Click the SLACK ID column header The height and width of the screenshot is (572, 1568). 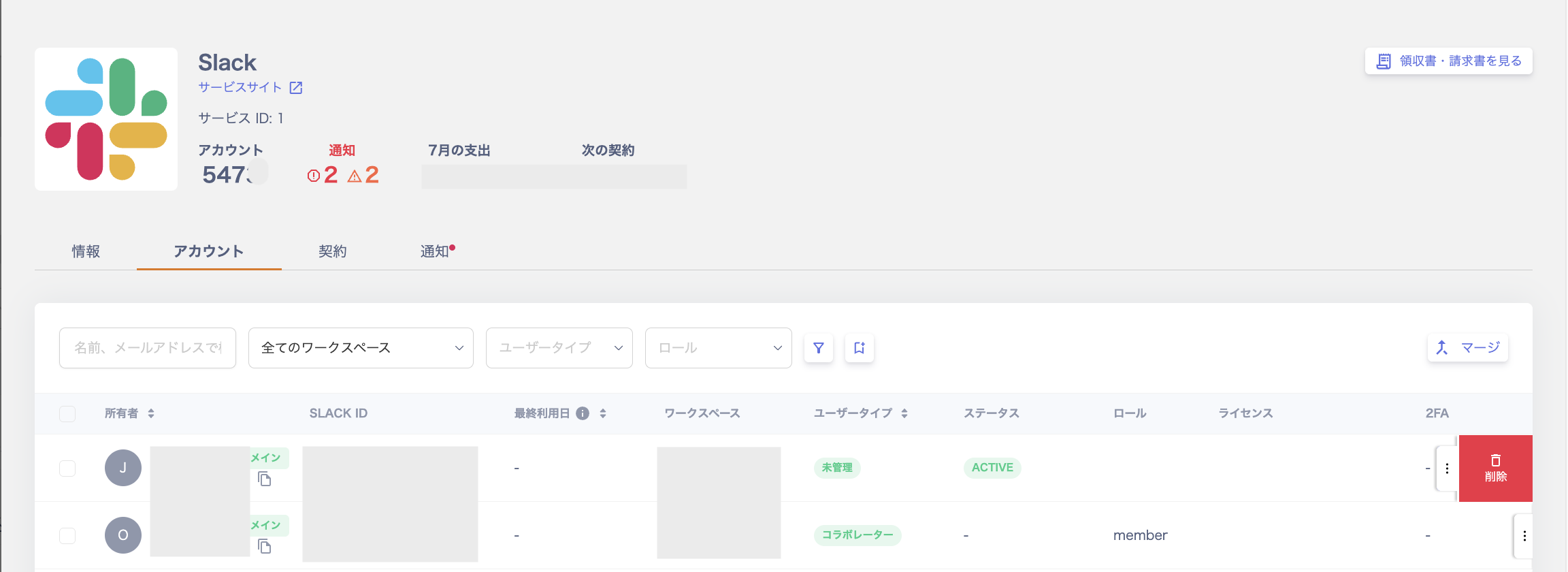point(338,413)
